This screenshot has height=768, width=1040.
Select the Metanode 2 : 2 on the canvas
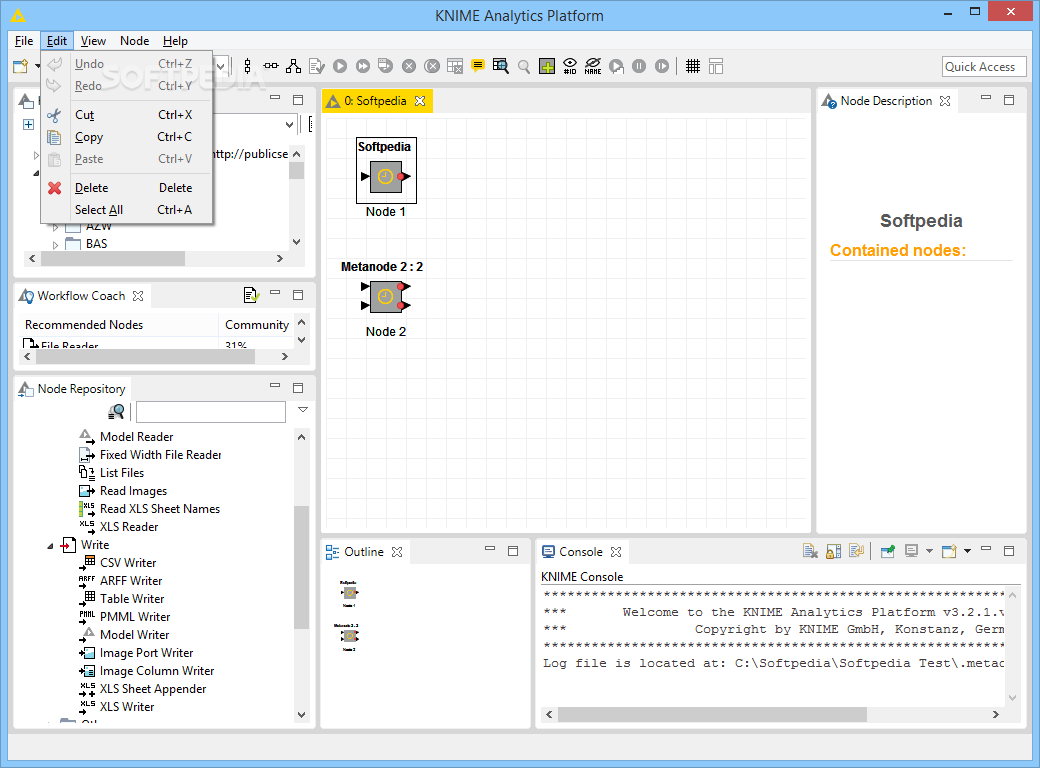tap(386, 296)
